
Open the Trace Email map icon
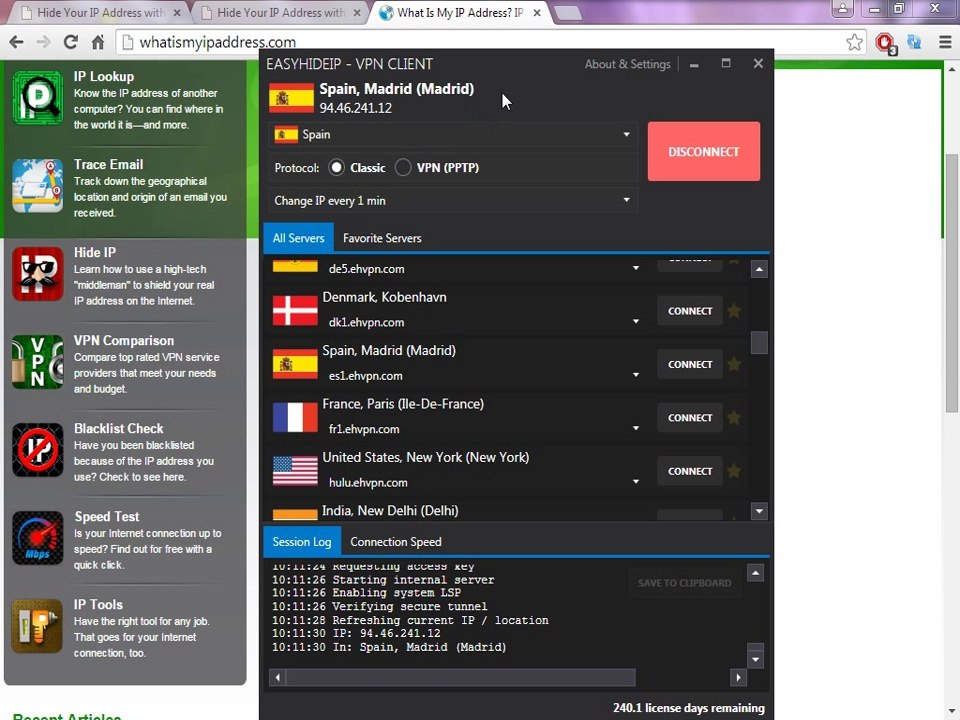point(37,186)
